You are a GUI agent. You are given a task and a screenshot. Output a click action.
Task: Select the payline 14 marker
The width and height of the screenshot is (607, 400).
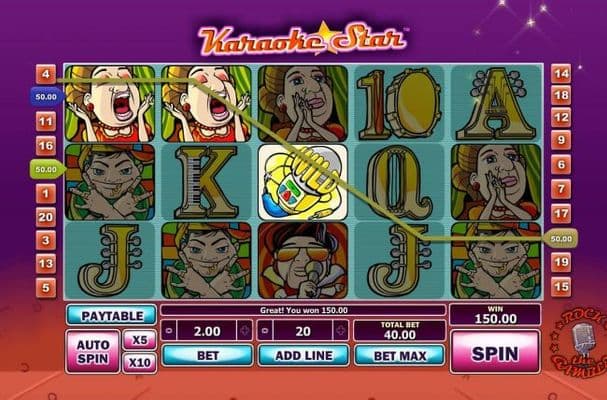pos(561,74)
